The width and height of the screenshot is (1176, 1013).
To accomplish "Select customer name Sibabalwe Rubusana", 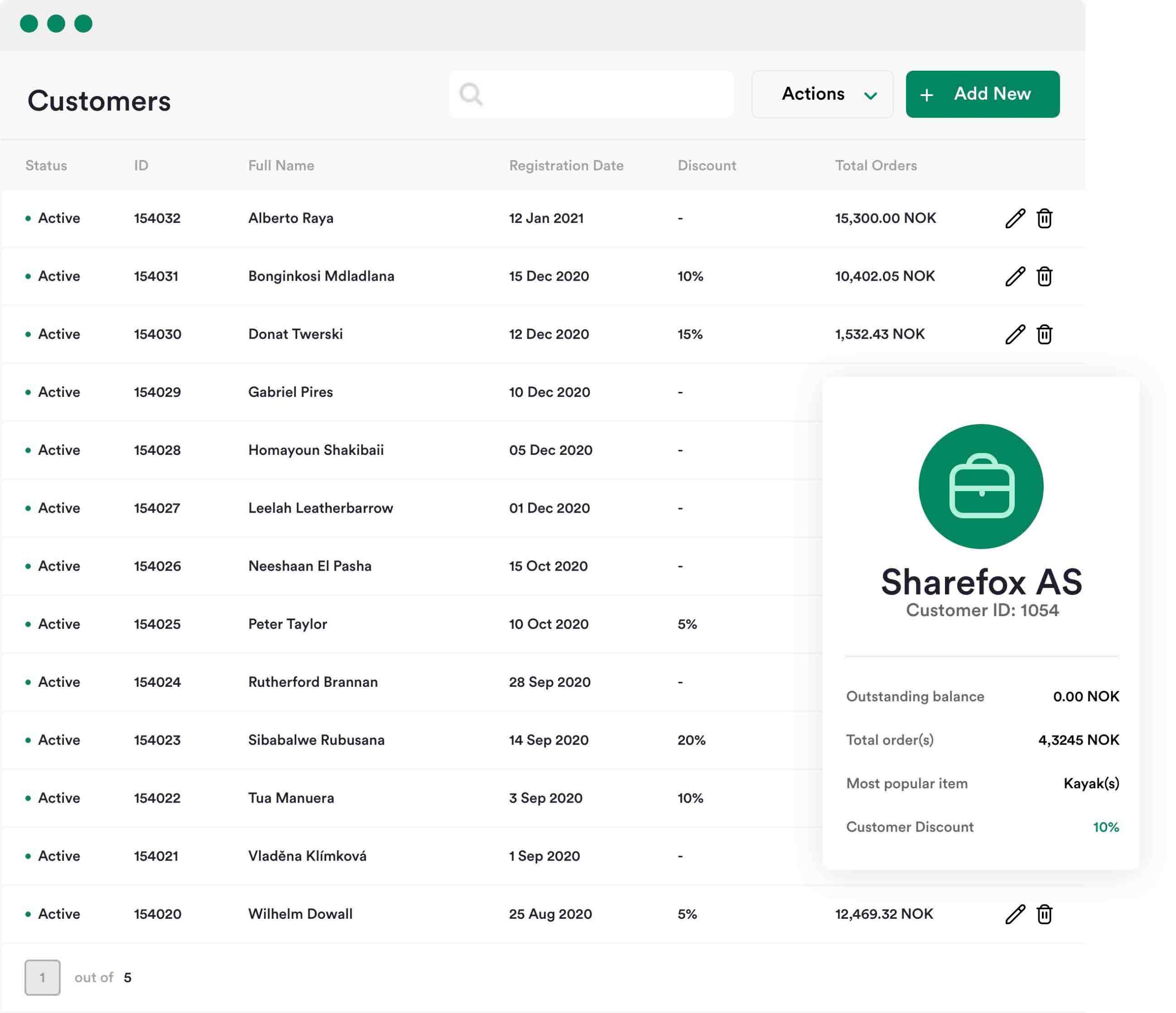I will [x=317, y=740].
